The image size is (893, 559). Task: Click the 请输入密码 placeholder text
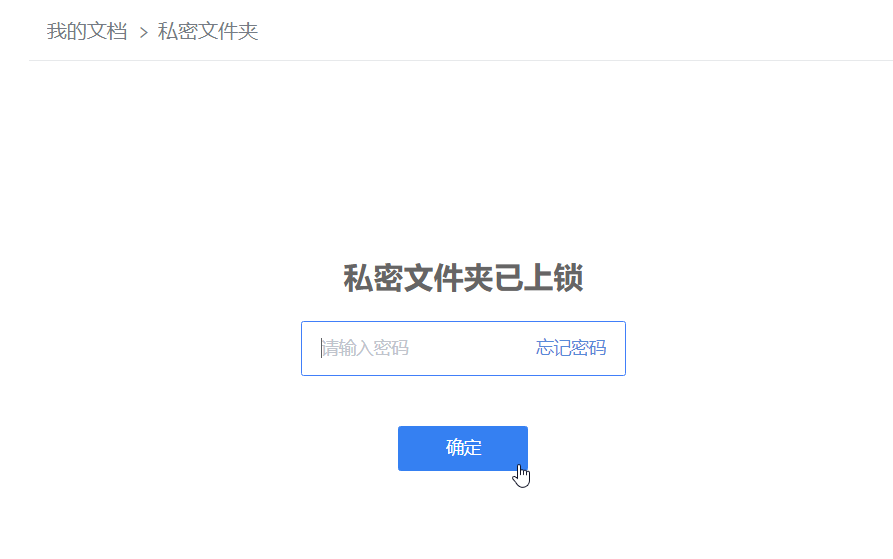click(x=365, y=348)
